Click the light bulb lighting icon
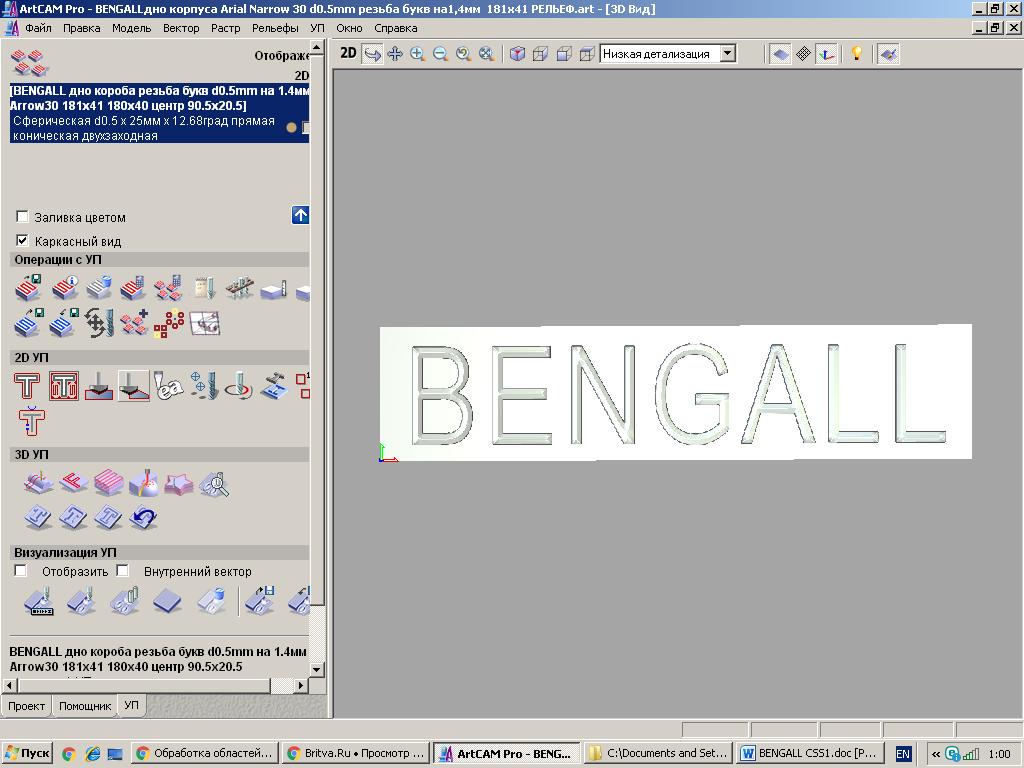The image size is (1024, 768). coord(856,54)
